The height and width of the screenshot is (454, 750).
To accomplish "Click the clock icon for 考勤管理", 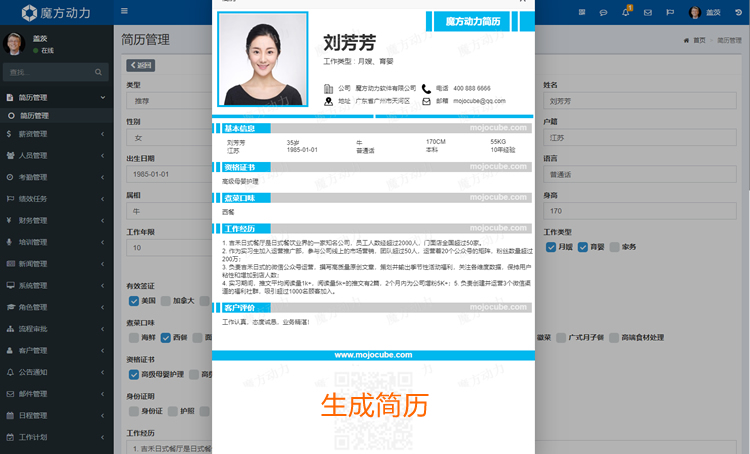I will click(10, 177).
